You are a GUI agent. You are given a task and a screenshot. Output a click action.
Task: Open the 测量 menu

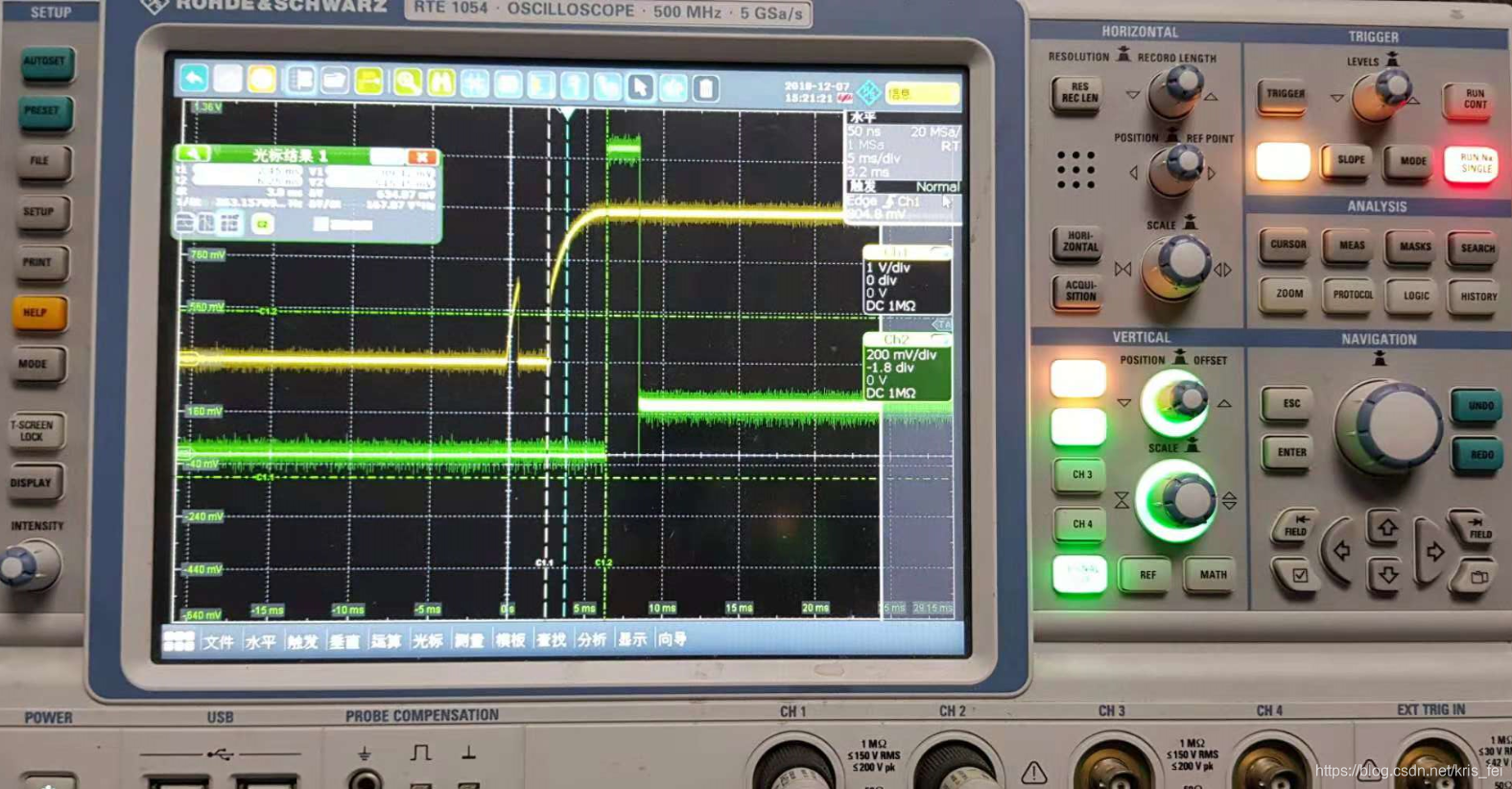pyautogui.click(x=469, y=640)
